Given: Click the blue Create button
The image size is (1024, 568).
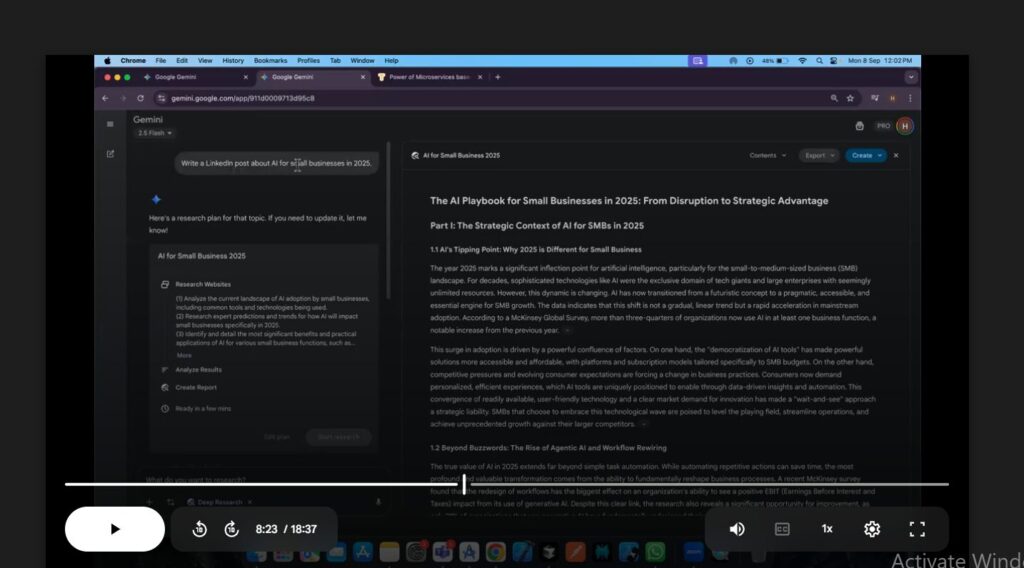Looking at the screenshot, I should (865, 156).
